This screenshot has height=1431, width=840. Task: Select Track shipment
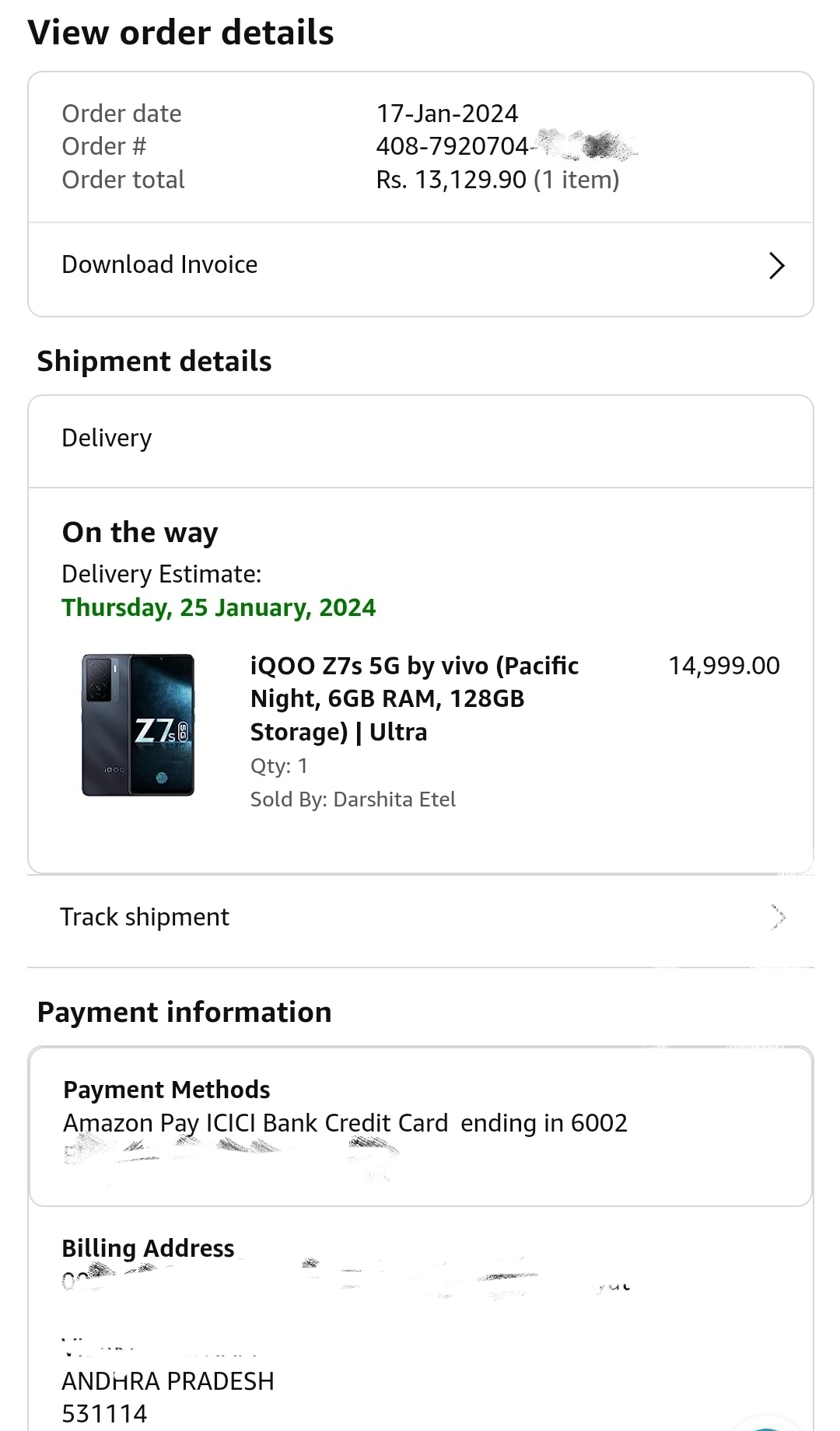[x=144, y=917]
